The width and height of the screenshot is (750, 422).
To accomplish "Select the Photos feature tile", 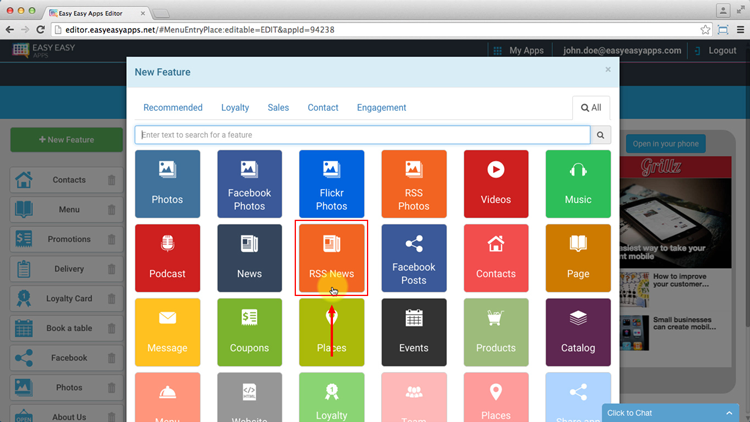I will point(167,184).
